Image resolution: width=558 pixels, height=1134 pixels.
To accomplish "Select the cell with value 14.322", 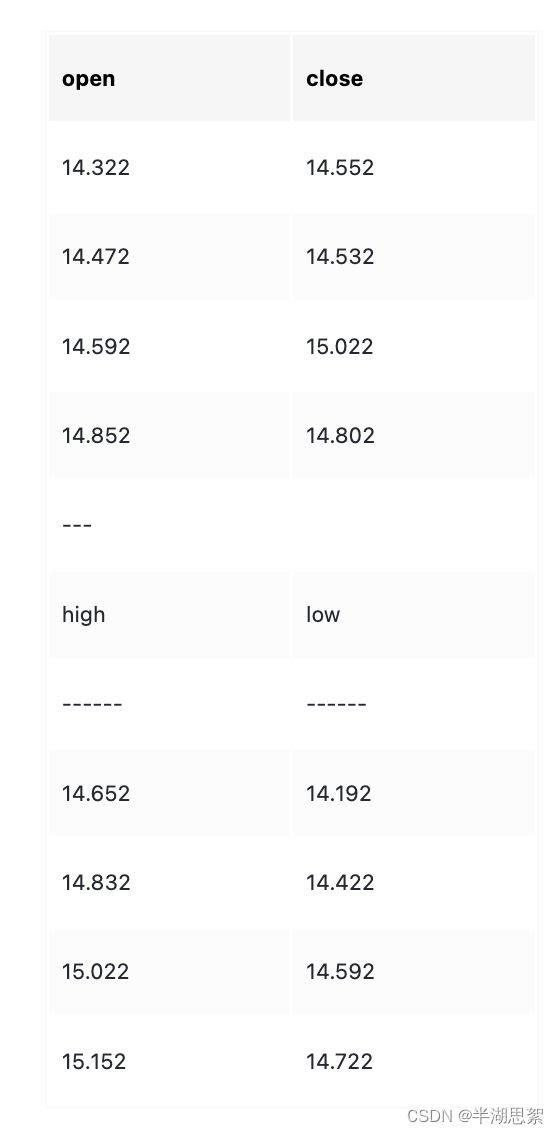I will (x=169, y=168).
